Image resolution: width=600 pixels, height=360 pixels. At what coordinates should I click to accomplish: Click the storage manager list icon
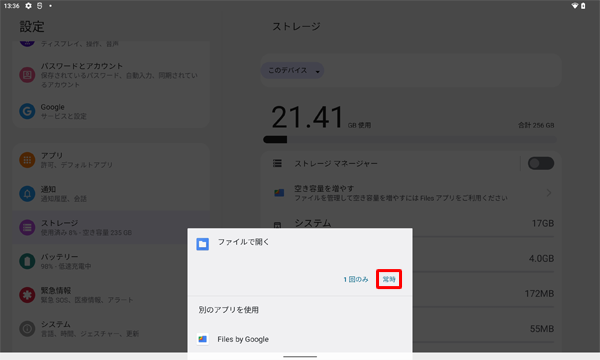tap(277, 163)
